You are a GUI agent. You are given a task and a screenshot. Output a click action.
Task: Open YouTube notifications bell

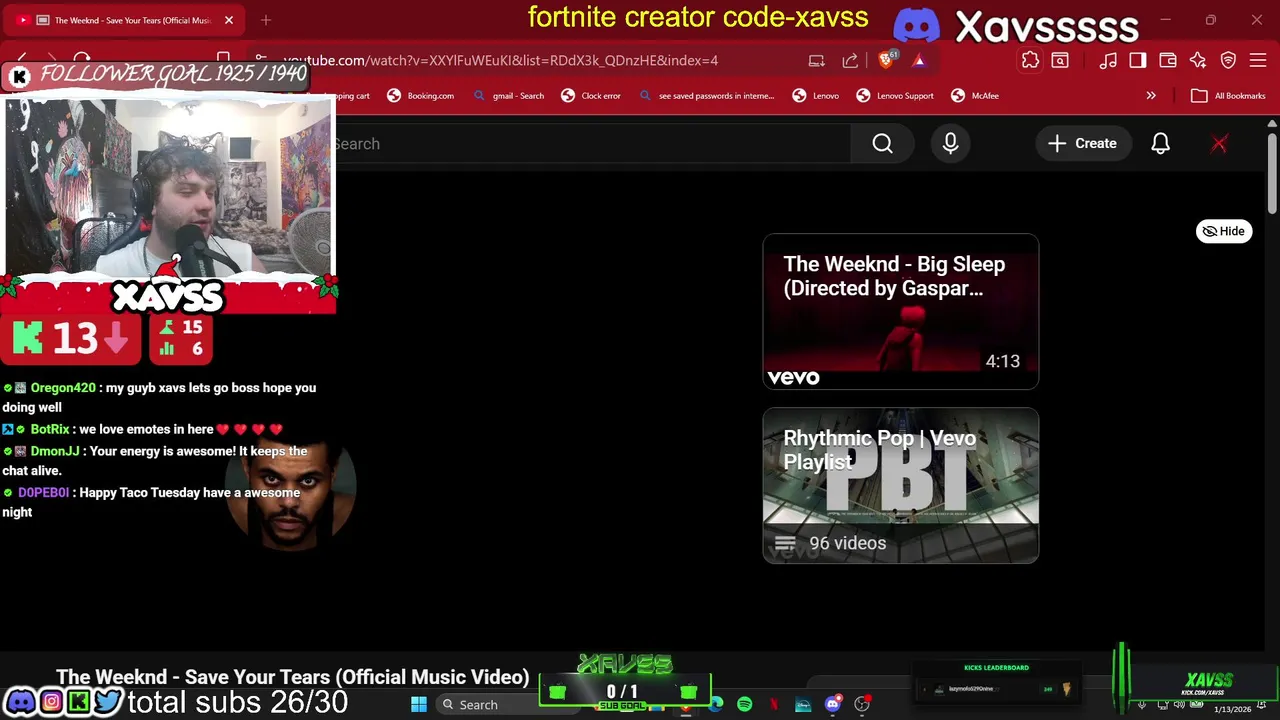(x=1160, y=144)
